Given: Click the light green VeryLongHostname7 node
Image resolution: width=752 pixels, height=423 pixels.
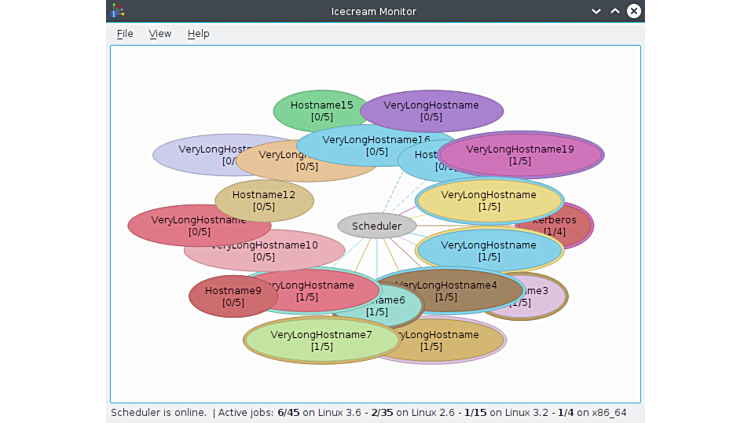Looking at the screenshot, I should [321, 341].
